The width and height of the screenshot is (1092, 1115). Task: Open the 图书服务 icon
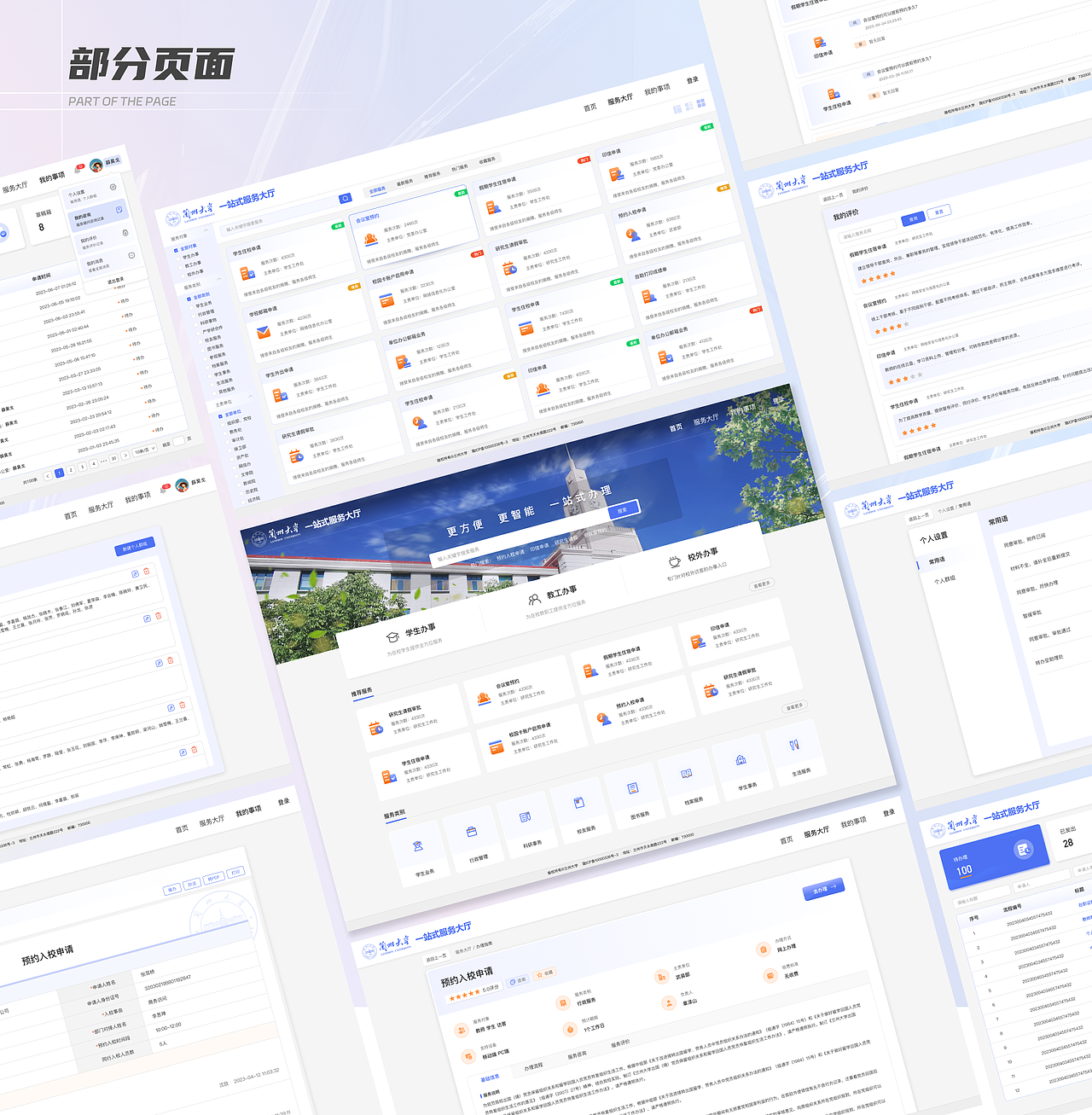632,787
